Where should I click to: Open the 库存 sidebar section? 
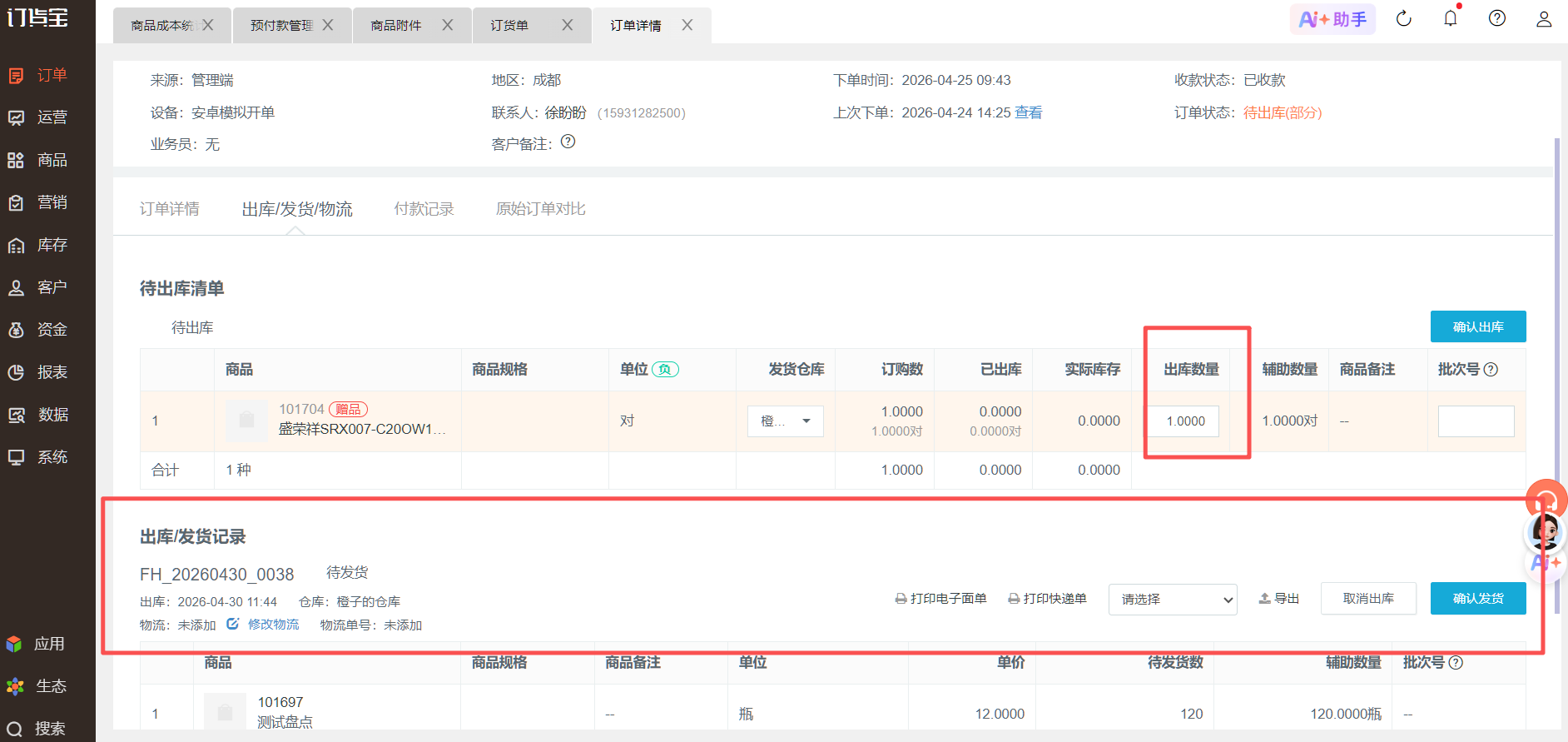37,245
